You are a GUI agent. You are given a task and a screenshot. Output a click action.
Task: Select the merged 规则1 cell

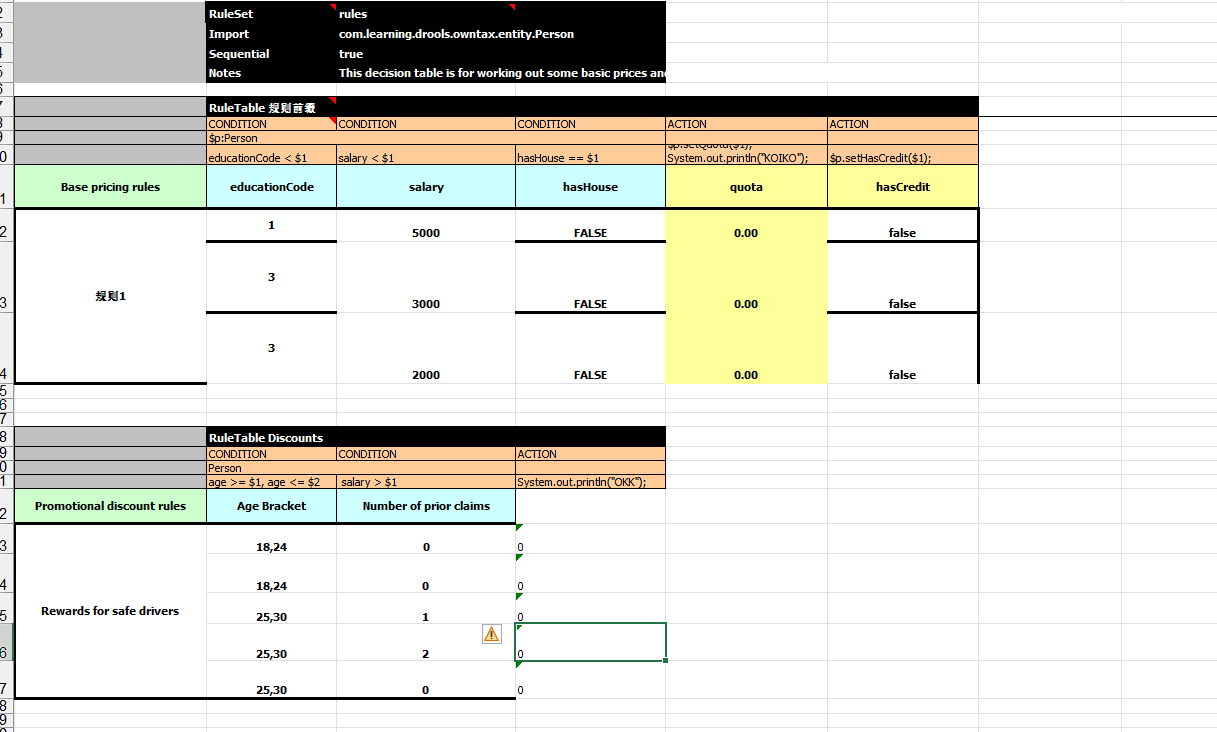click(110, 296)
